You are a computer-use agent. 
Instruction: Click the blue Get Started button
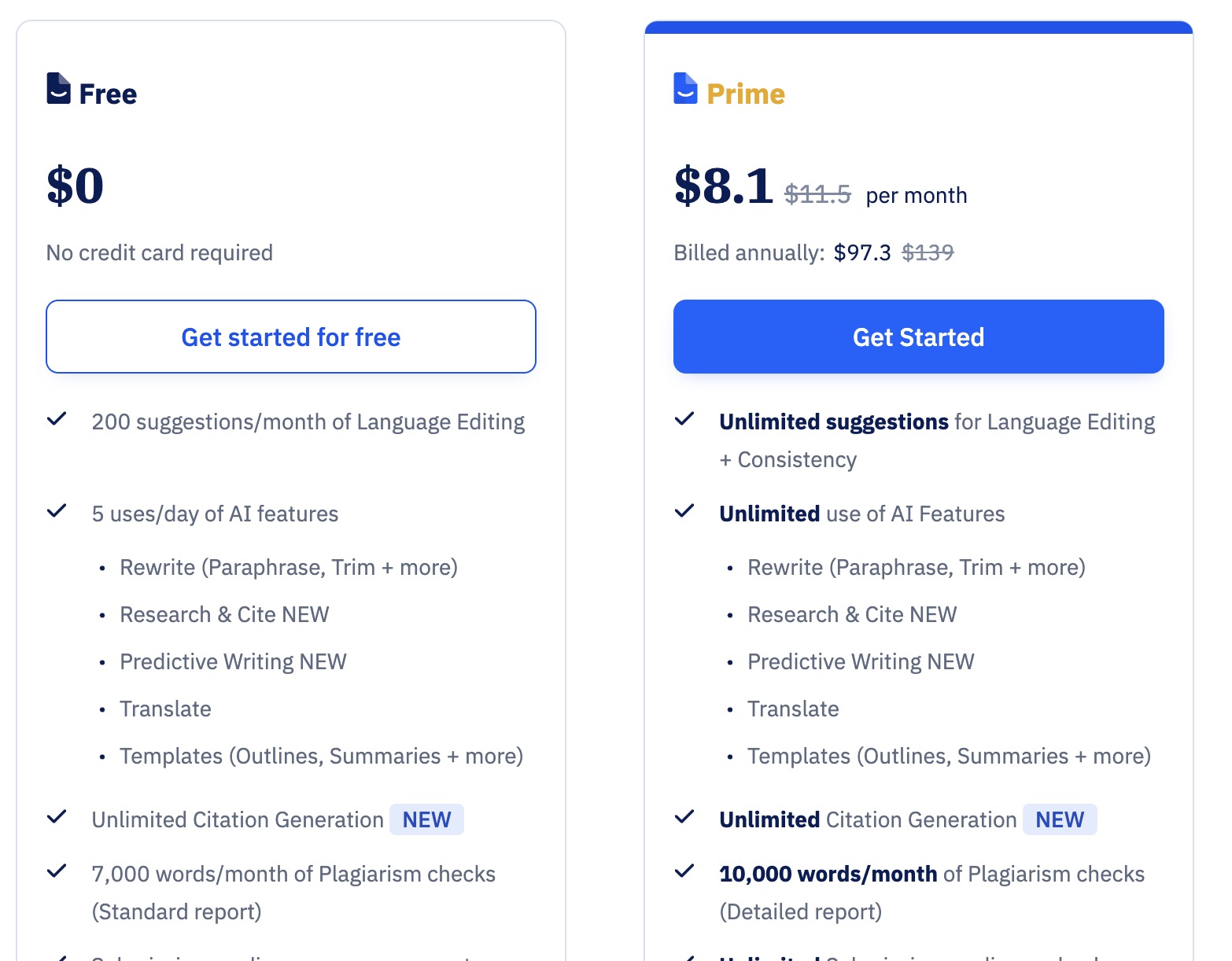pyautogui.click(x=919, y=337)
